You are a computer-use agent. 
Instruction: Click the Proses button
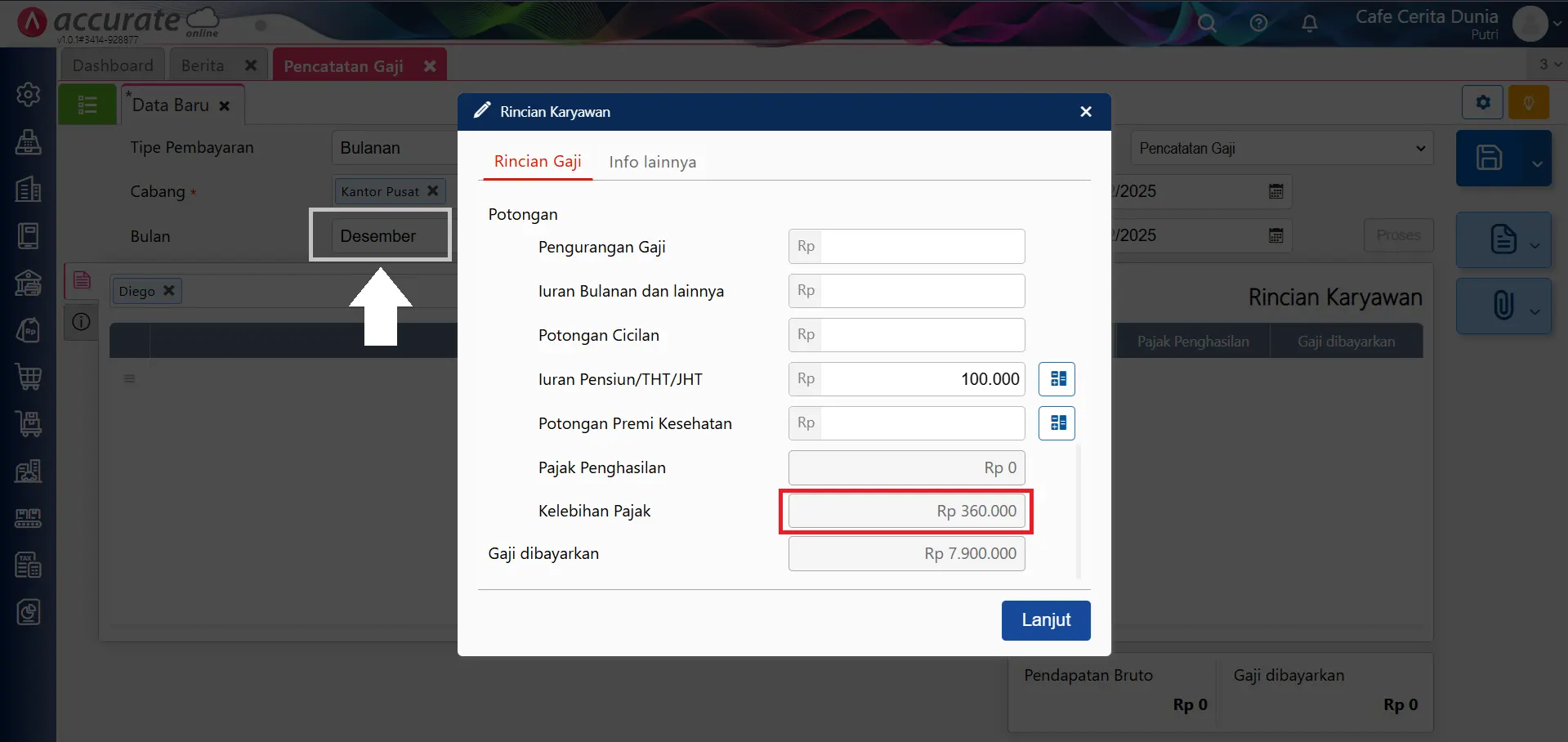click(1397, 235)
